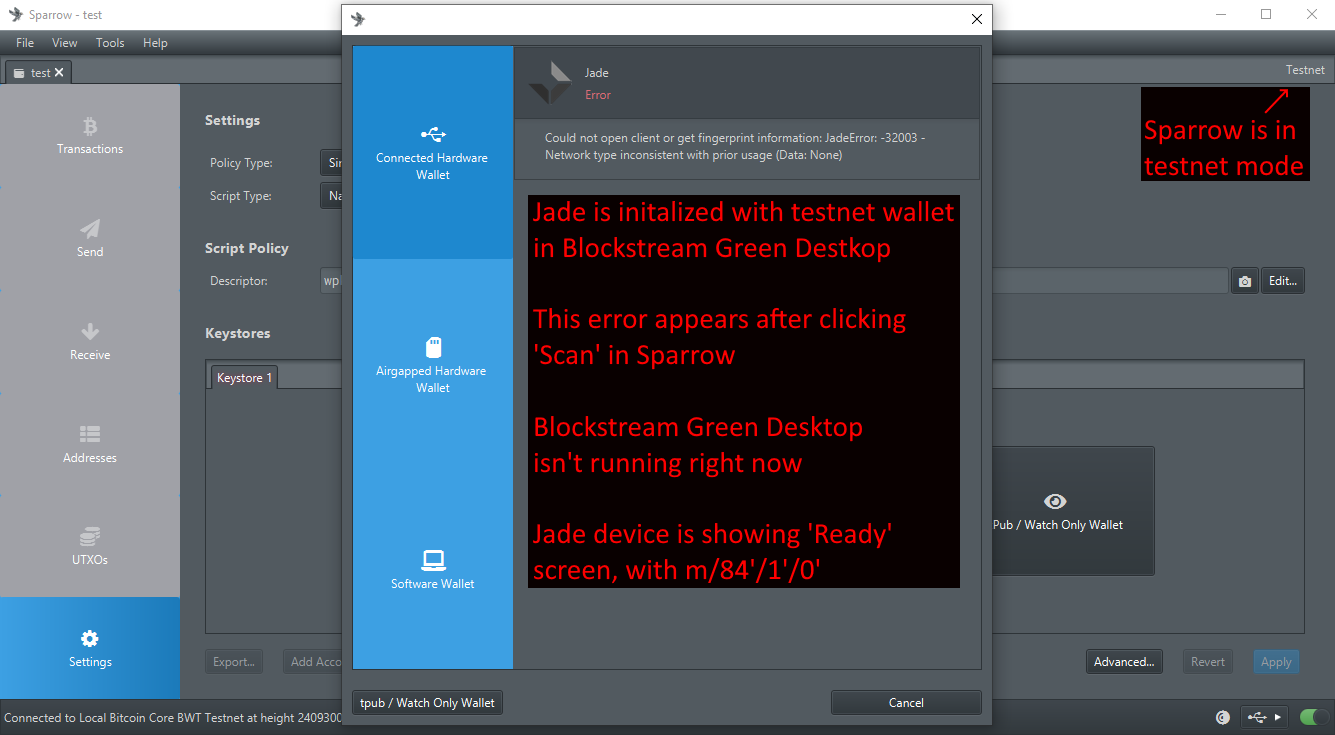Cancel the Jade error dialog
The height and width of the screenshot is (735, 1335).
coord(905,702)
